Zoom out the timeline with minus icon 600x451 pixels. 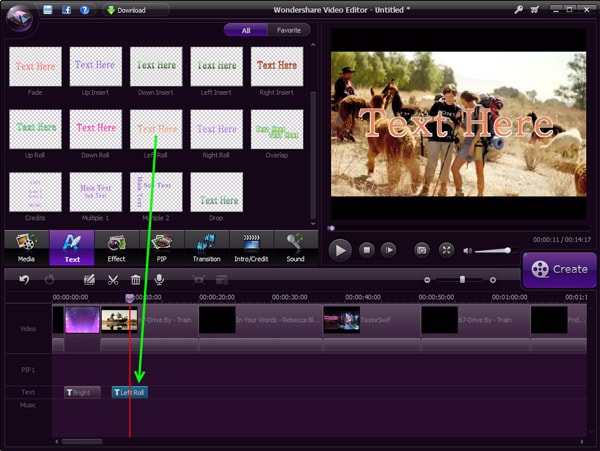click(427, 280)
